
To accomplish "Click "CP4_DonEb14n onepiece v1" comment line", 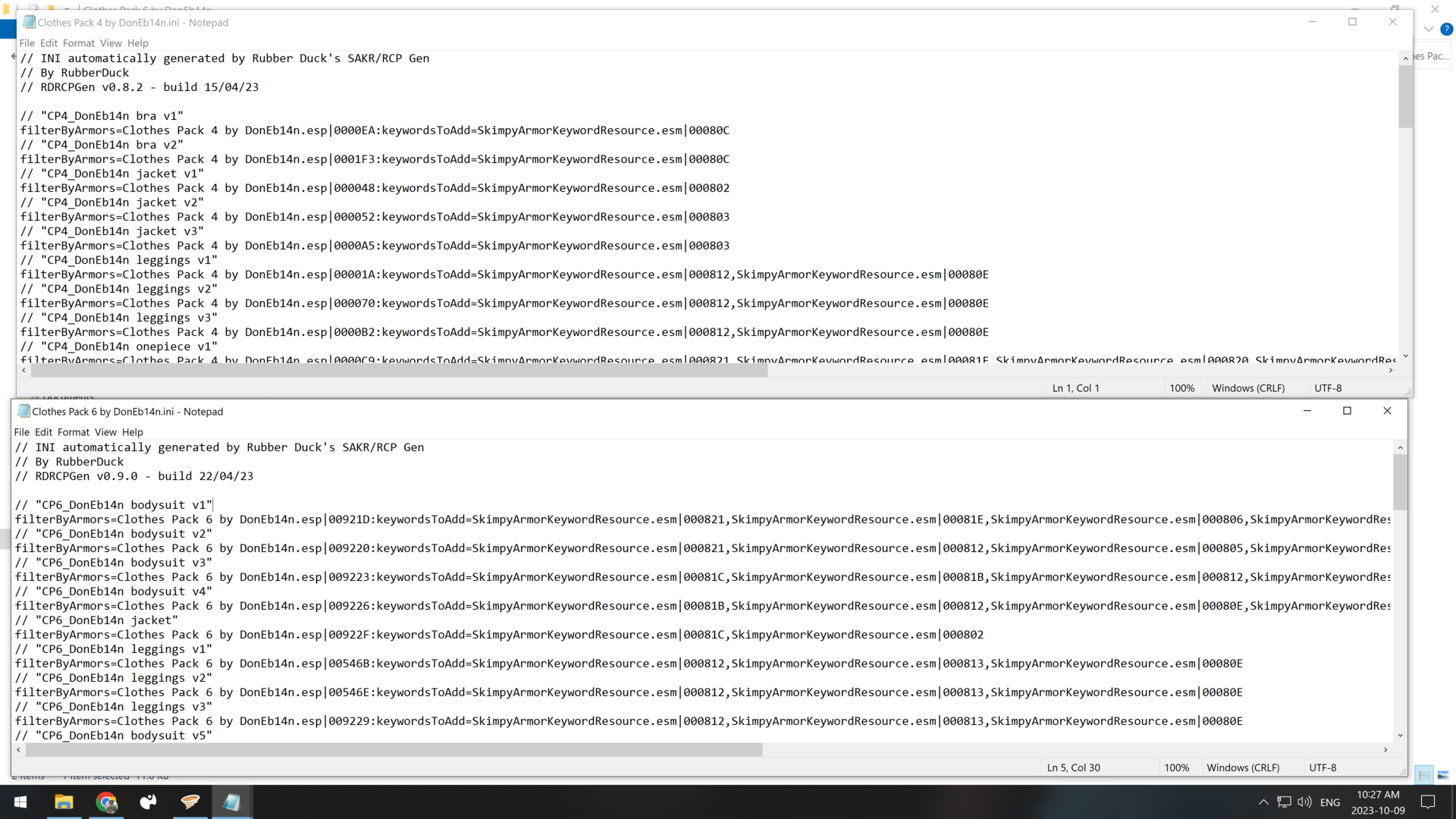I will click(x=119, y=347).
